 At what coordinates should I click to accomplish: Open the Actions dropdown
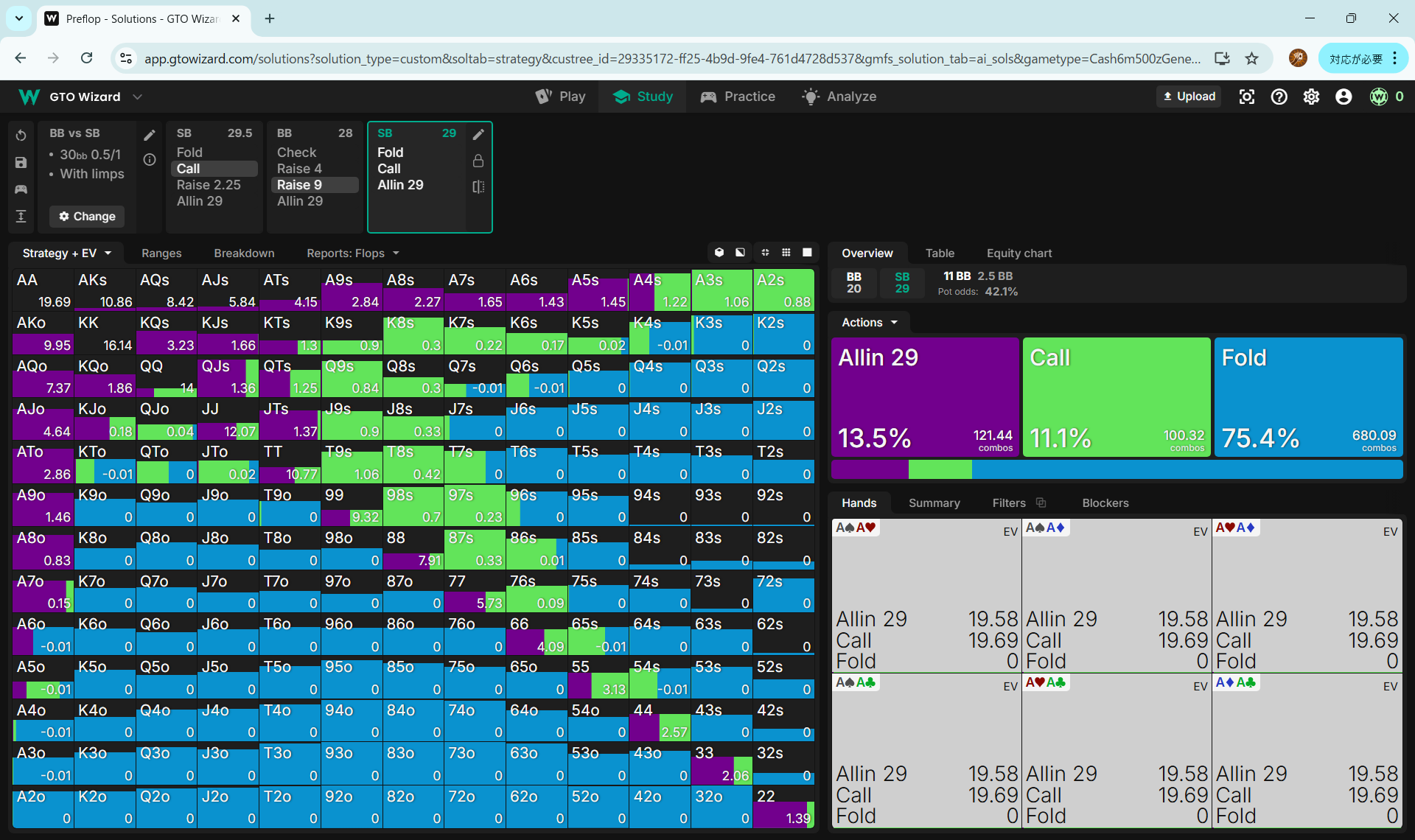click(870, 322)
